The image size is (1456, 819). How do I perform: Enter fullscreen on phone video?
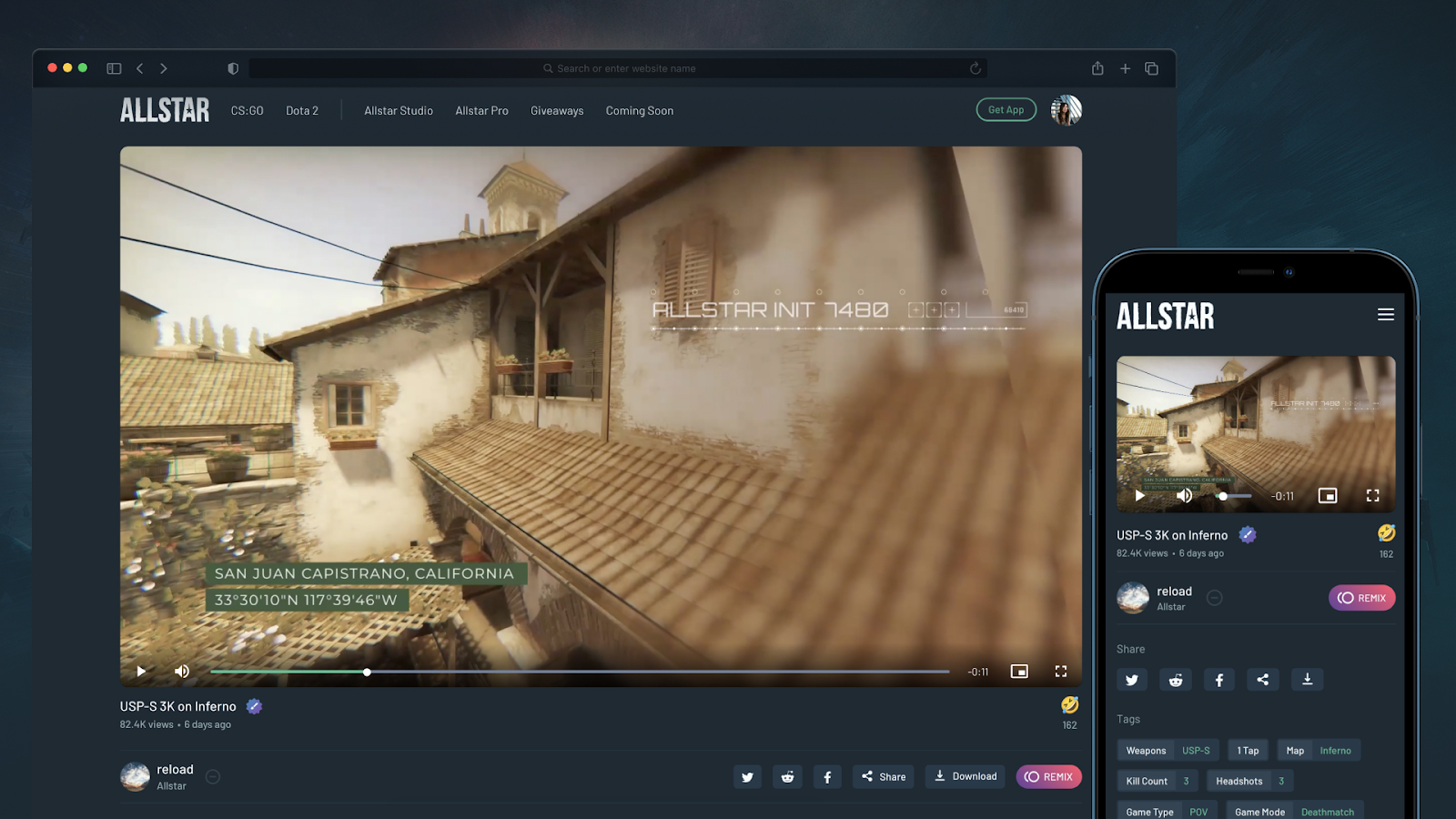1373,496
